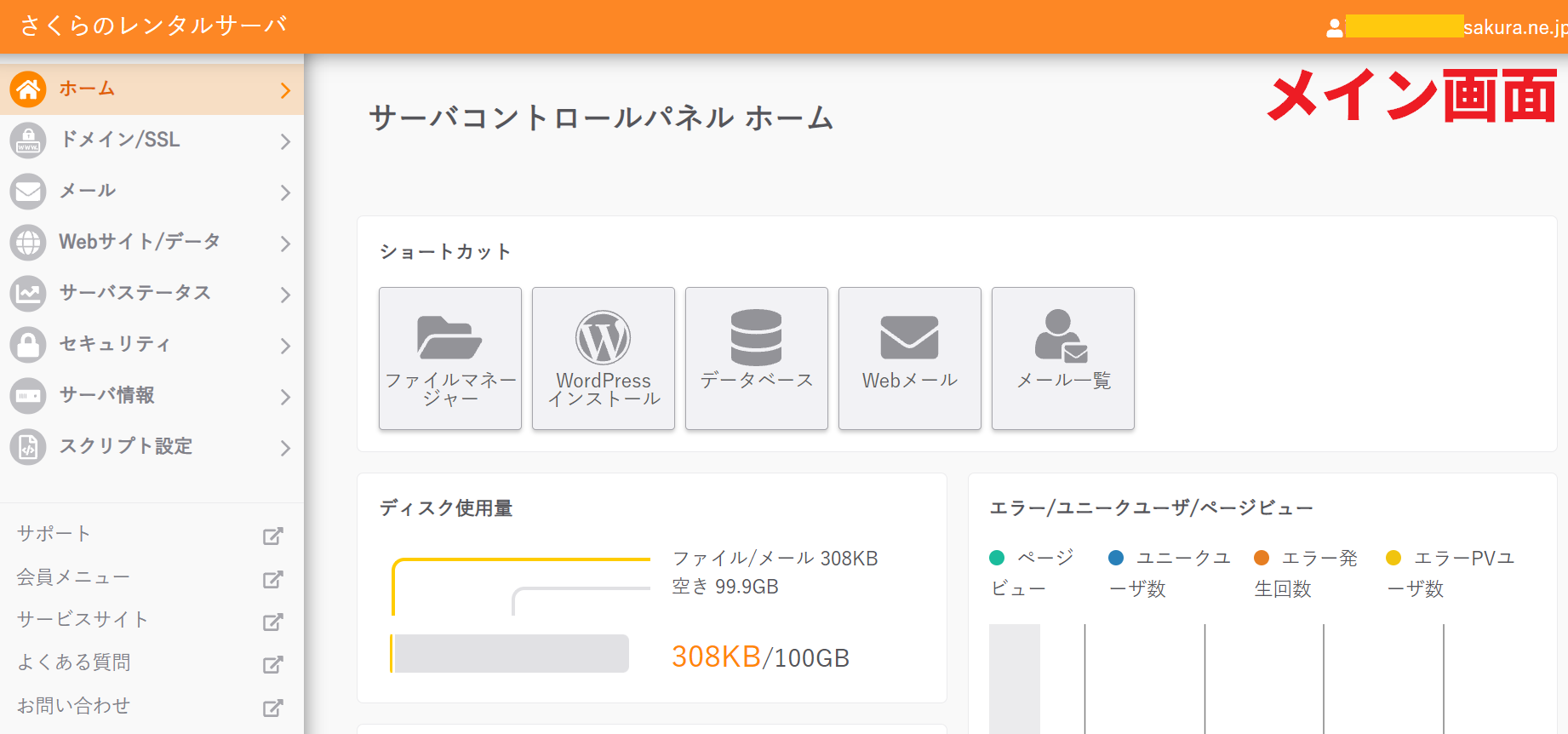Open the データベース shortcut

click(757, 358)
